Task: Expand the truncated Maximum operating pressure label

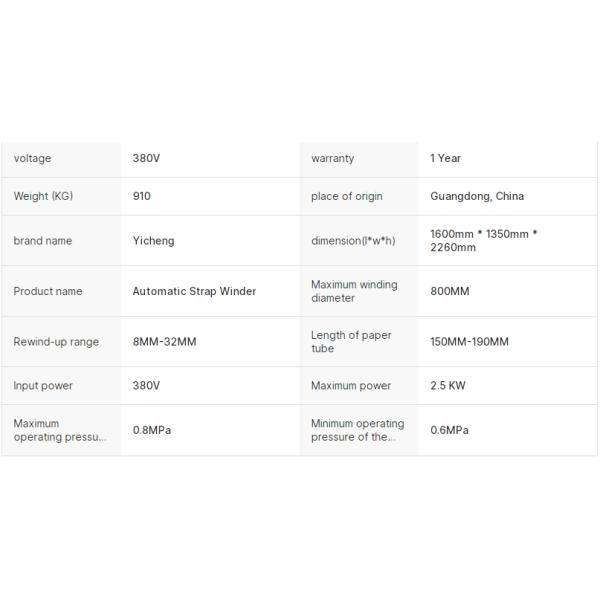Action: point(60,430)
